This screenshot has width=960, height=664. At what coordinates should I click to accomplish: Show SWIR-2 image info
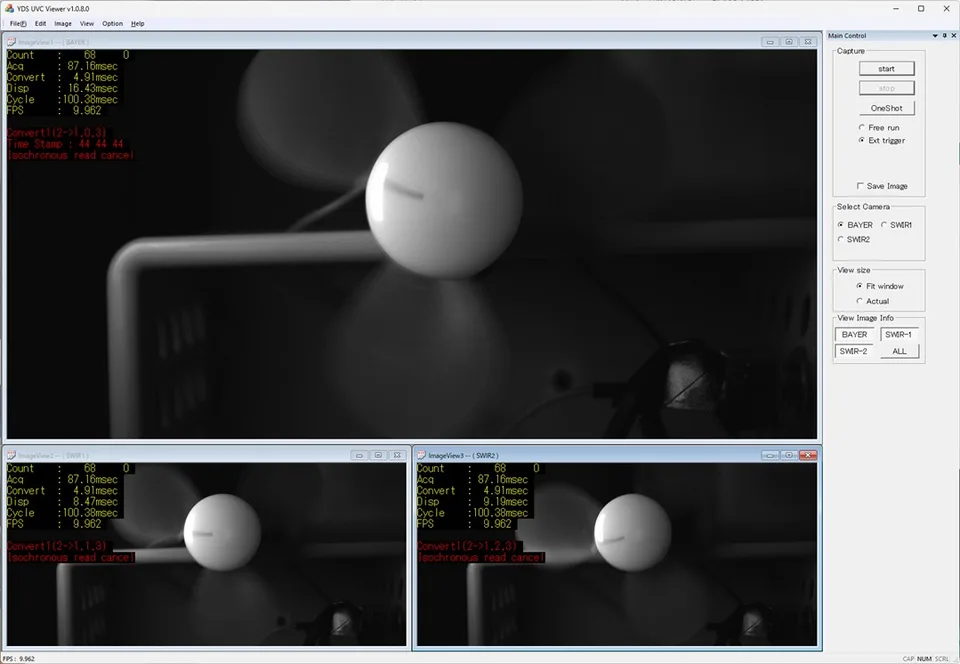[x=854, y=351]
